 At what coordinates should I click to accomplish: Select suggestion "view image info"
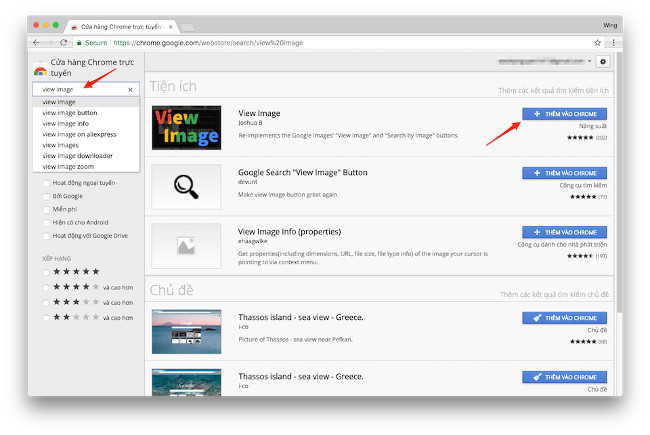click(86, 124)
